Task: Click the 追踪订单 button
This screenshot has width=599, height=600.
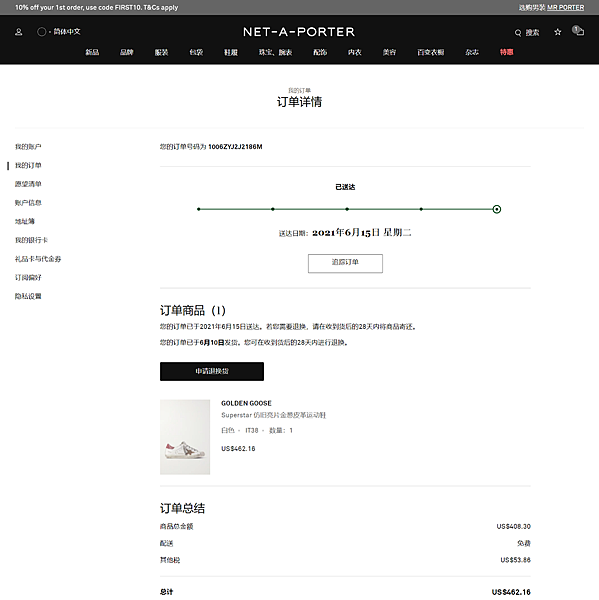Action: point(345,263)
